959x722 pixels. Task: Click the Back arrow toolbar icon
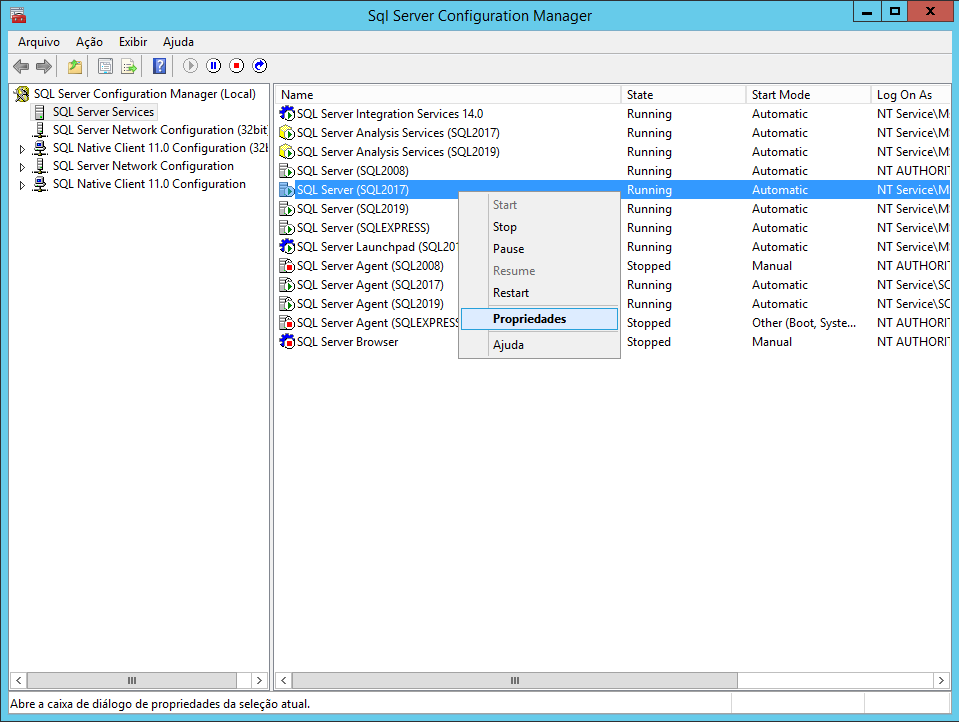(21, 66)
